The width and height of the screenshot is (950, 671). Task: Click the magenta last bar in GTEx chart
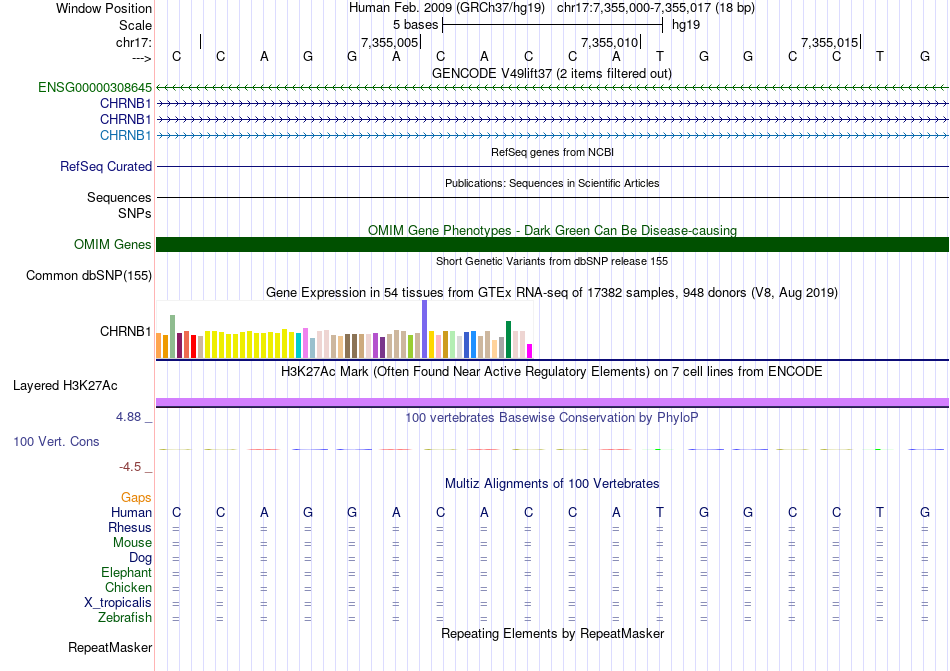click(530, 351)
